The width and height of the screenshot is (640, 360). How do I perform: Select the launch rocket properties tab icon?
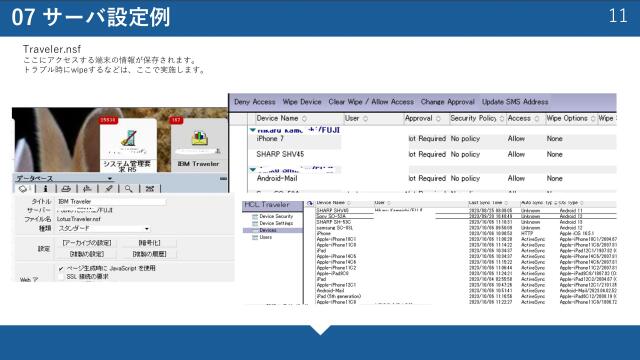point(108,189)
